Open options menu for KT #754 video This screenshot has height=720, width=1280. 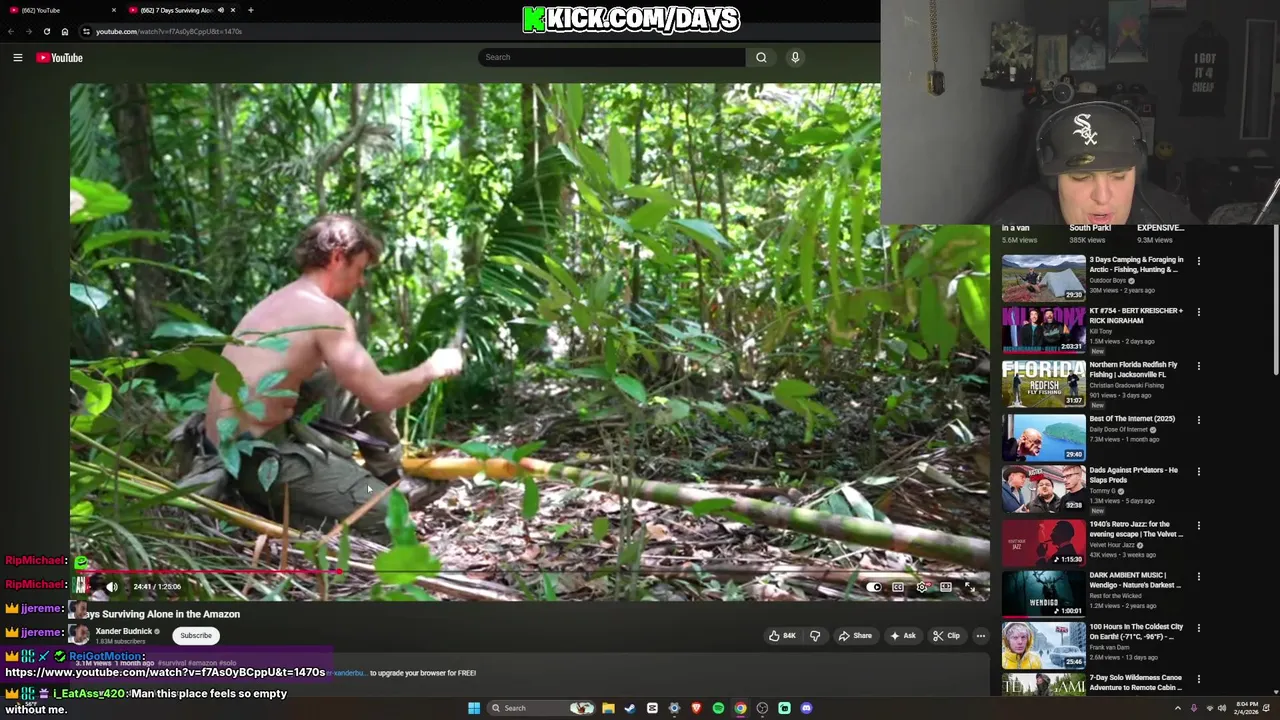[x=1198, y=312]
